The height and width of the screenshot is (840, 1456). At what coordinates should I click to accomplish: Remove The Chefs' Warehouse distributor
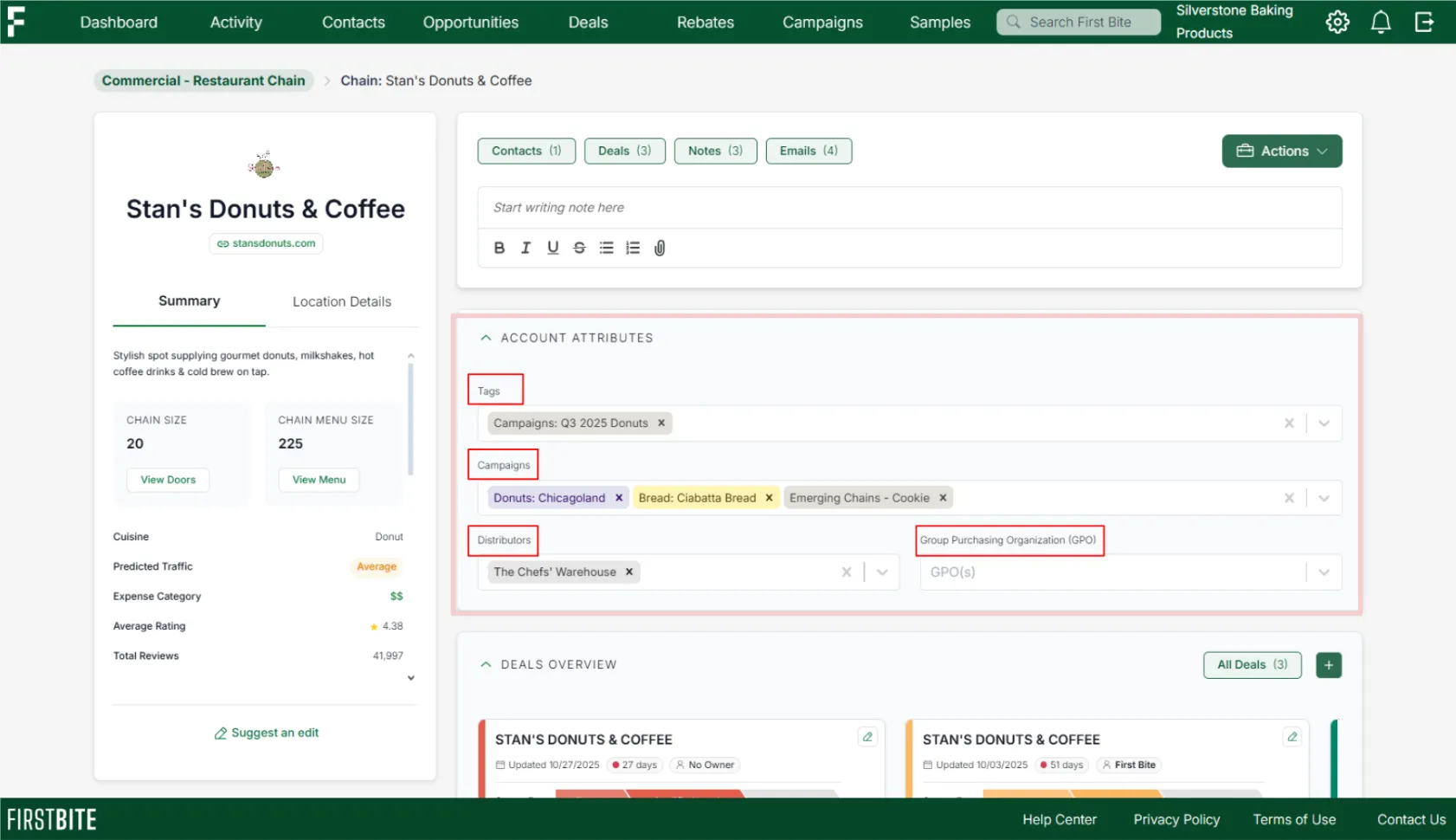[629, 572]
